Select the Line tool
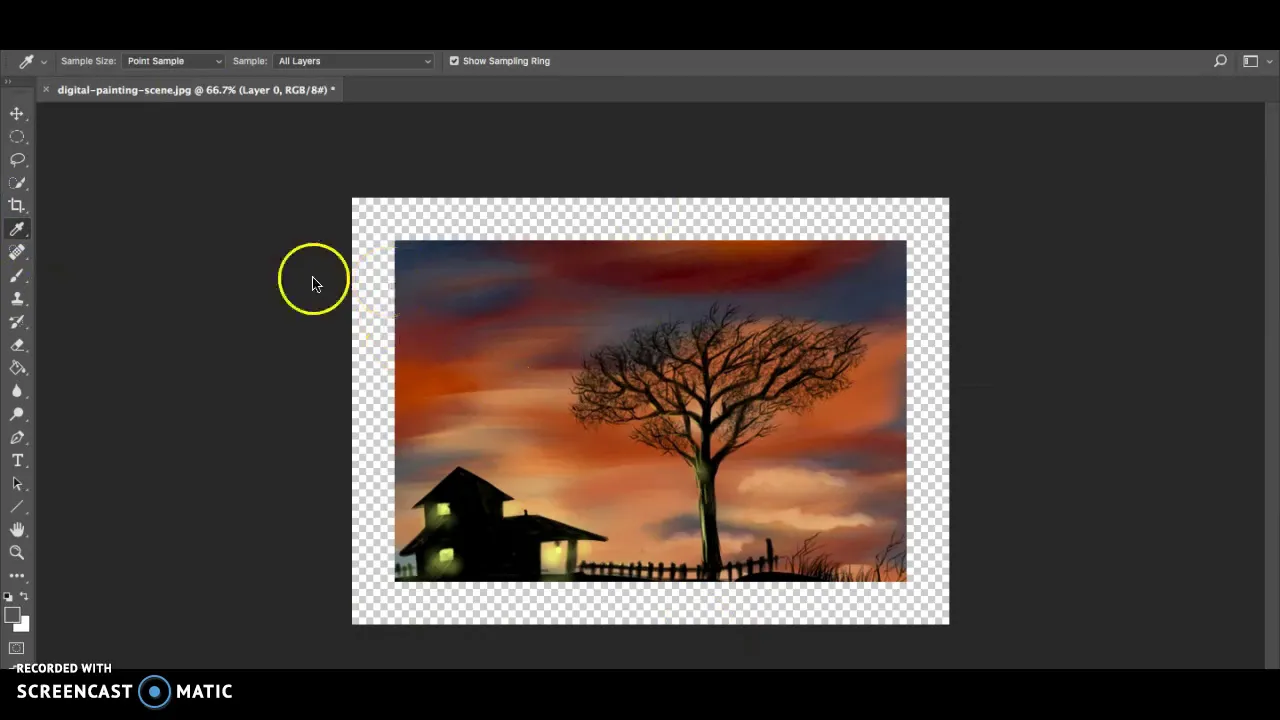1280x720 pixels. [x=17, y=507]
